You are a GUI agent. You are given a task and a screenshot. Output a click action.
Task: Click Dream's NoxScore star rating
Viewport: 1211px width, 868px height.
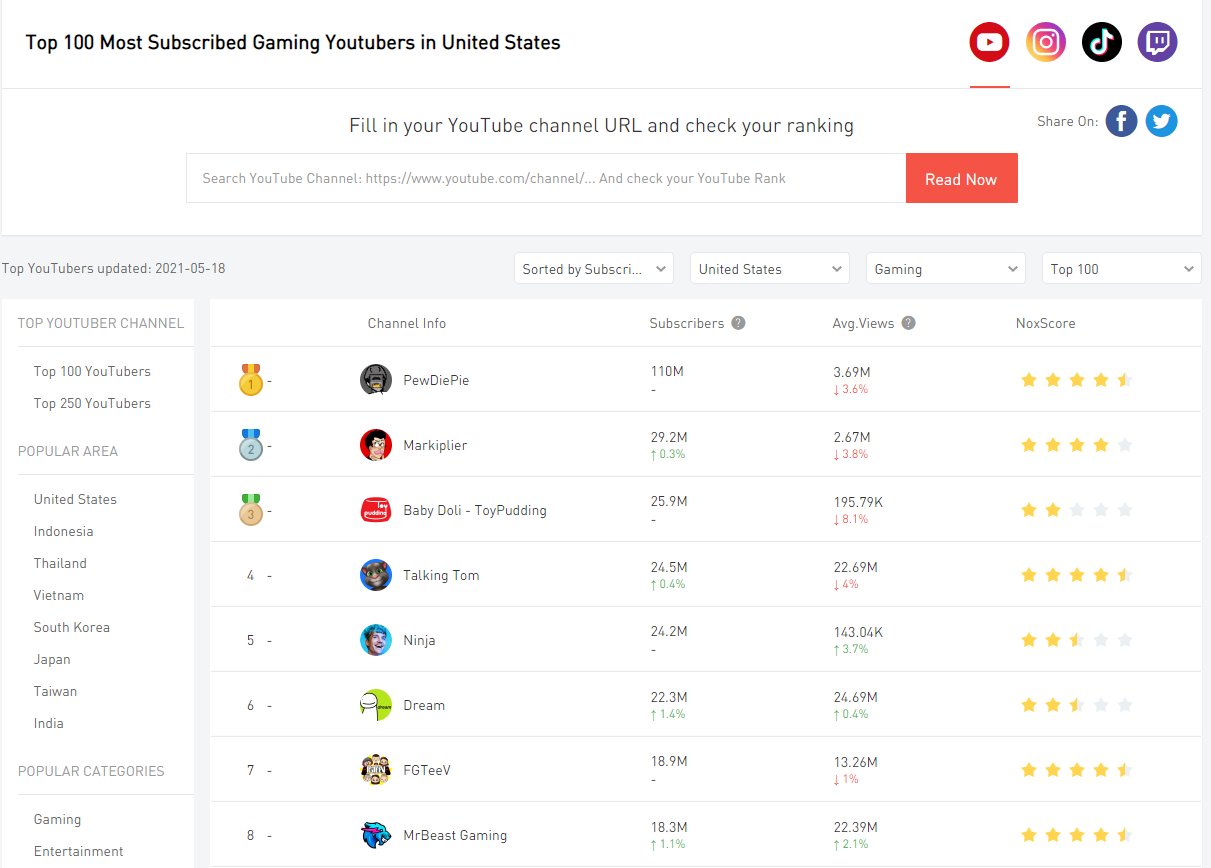tap(1076, 705)
